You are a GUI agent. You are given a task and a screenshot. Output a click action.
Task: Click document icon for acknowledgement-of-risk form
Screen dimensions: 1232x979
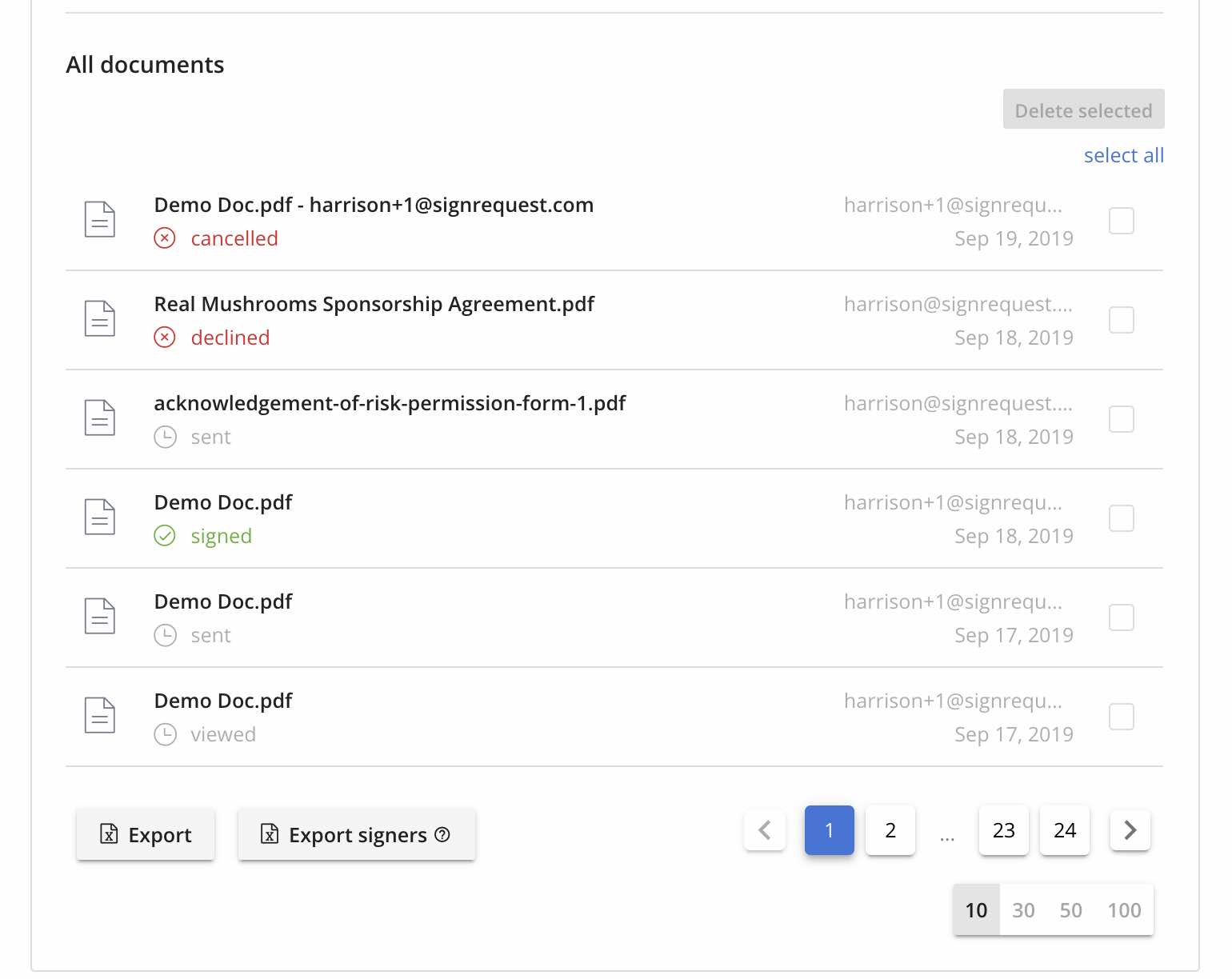100,418
